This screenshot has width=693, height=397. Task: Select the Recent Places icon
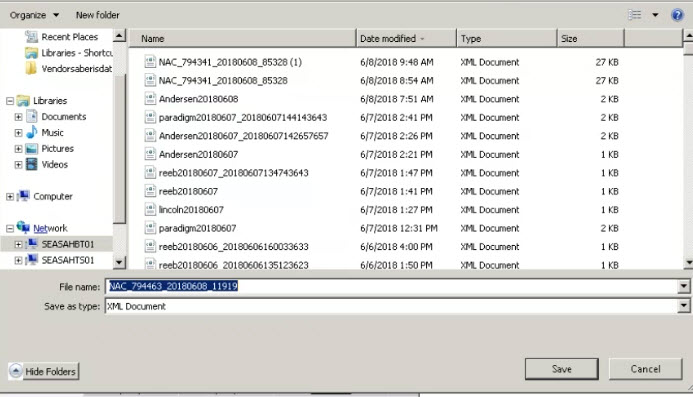tap(31, 37)
